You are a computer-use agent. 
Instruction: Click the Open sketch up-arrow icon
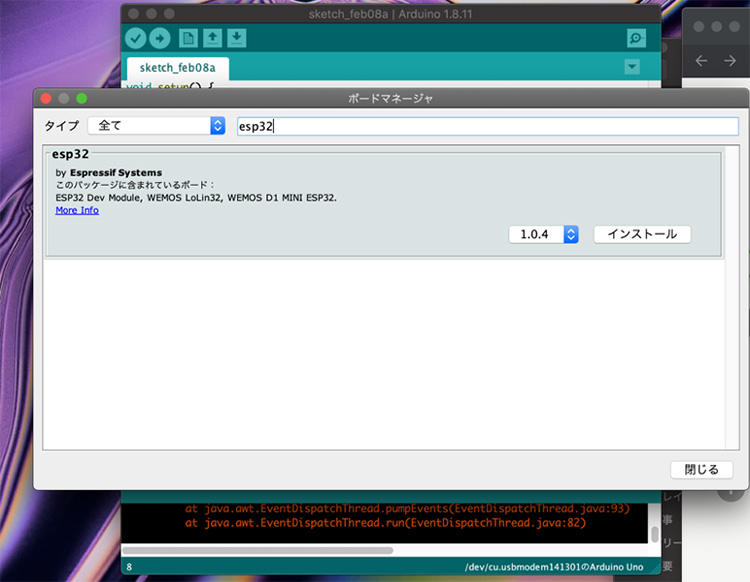(212, 38)
